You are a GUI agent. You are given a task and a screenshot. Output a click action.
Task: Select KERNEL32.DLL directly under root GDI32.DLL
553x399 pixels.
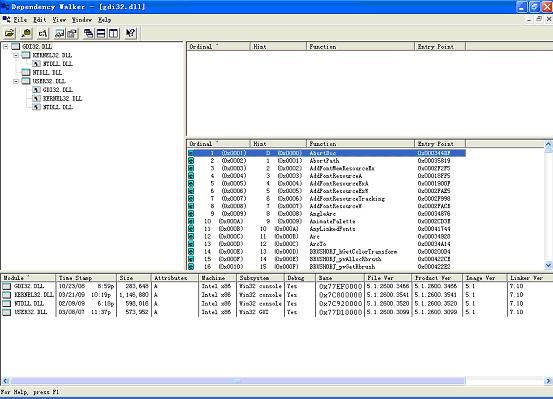[52, 55]
